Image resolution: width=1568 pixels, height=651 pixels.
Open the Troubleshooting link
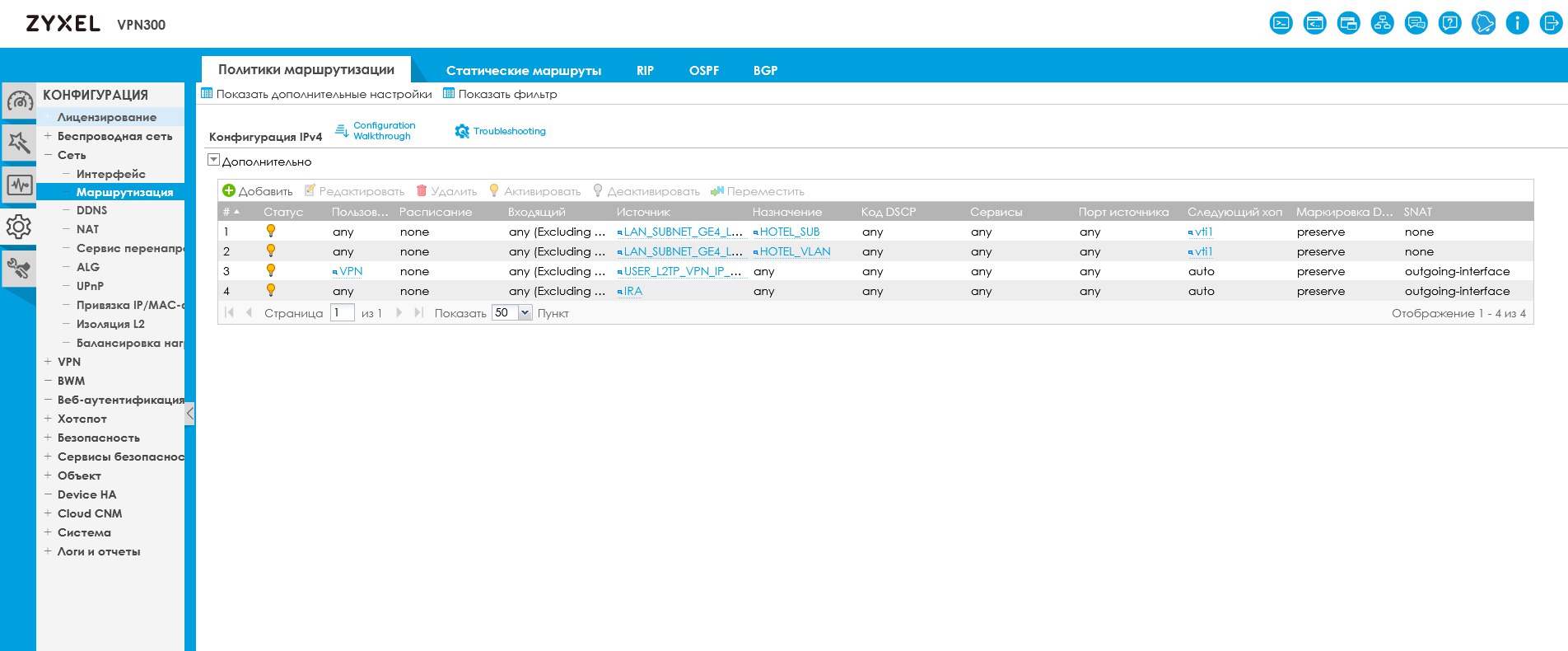click(501, 131)
